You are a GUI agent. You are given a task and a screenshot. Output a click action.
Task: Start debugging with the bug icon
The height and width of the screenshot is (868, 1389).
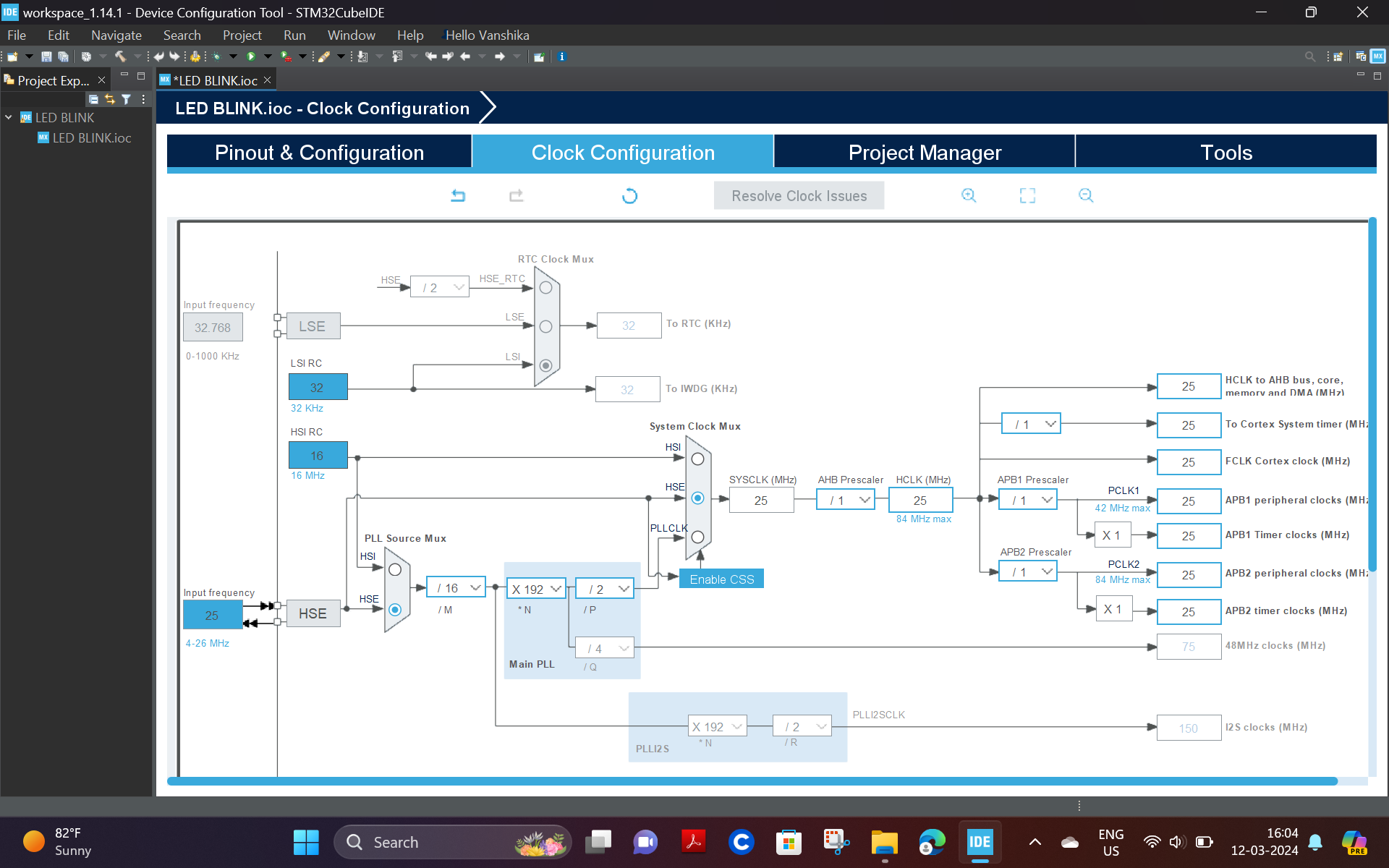(x=218, y=56)
